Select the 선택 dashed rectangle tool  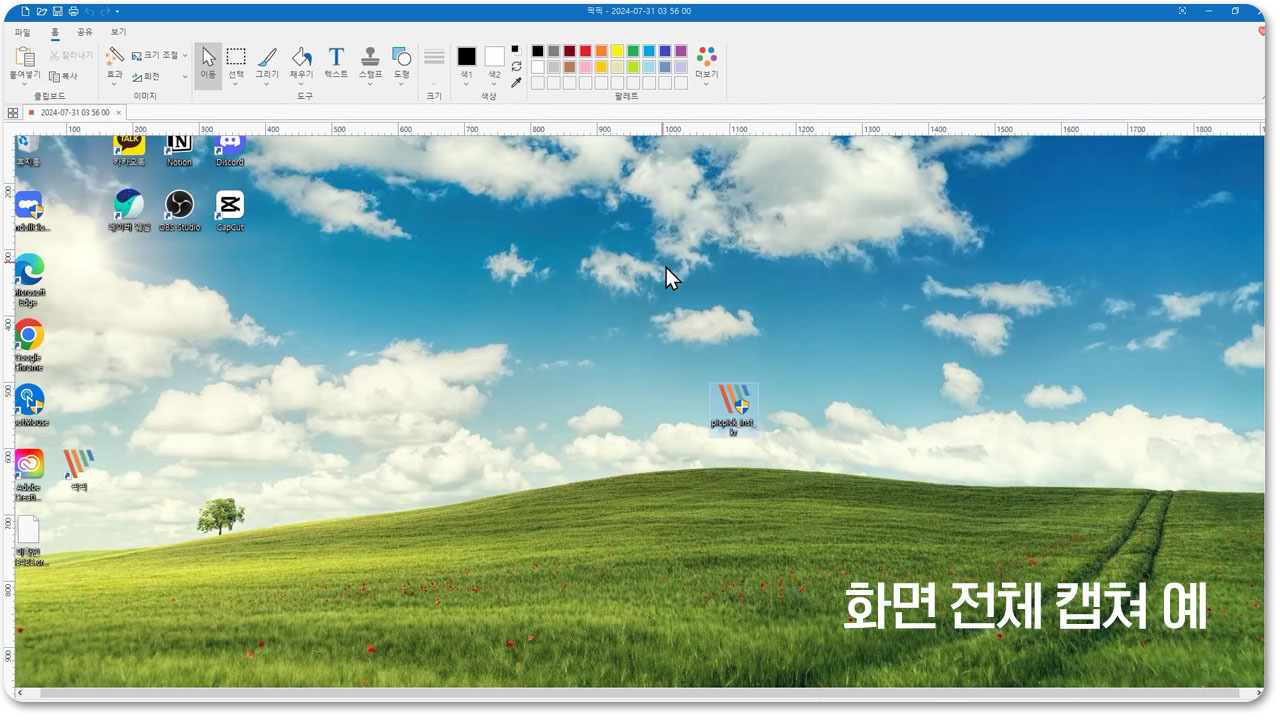[236, 57]
